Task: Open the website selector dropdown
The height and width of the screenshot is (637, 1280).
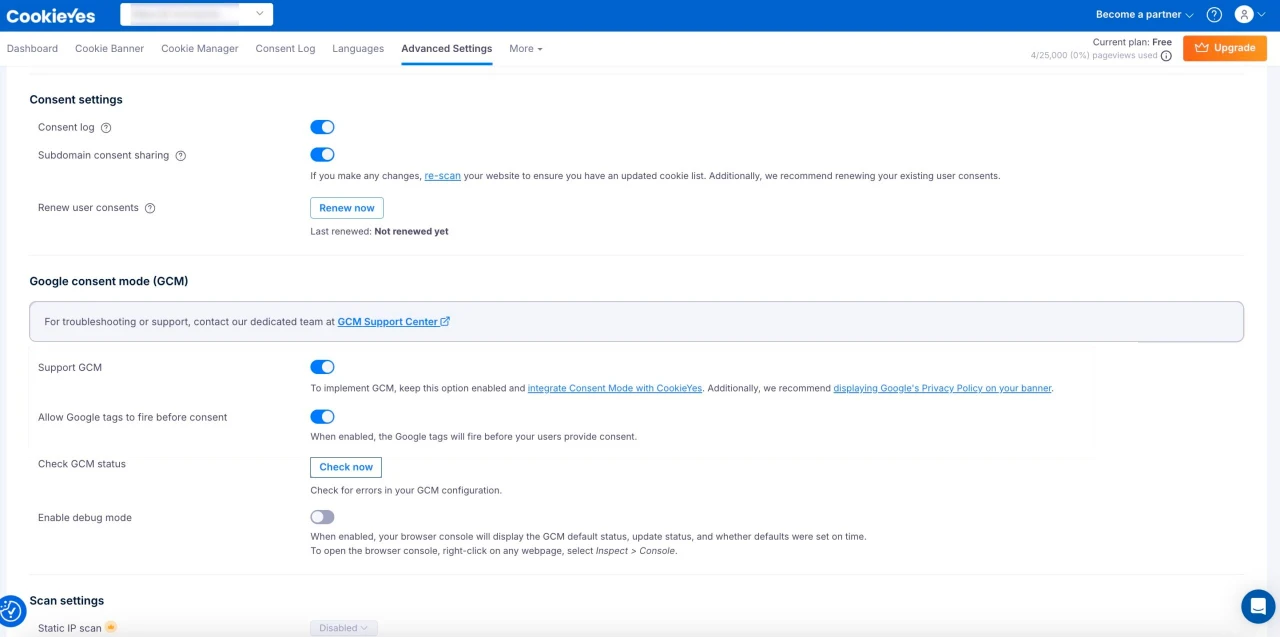Action: 197,14
